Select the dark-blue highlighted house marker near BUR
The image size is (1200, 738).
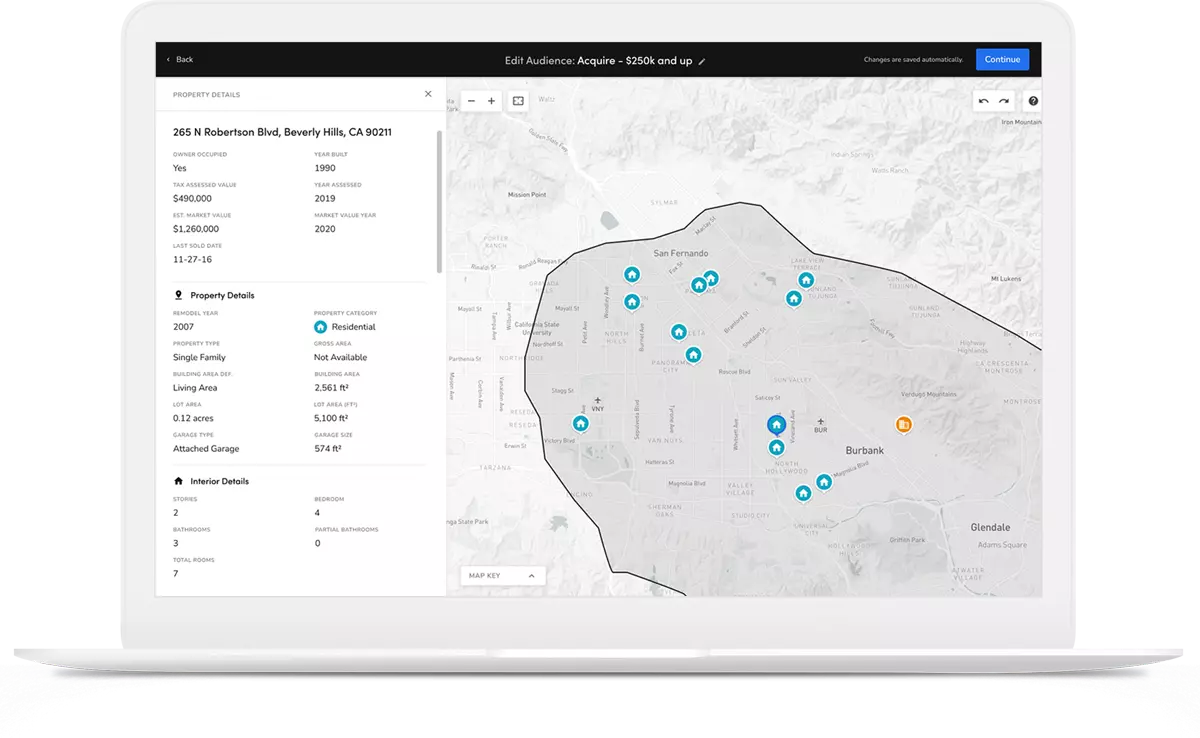pyautogui.click(x=776, y=425)
